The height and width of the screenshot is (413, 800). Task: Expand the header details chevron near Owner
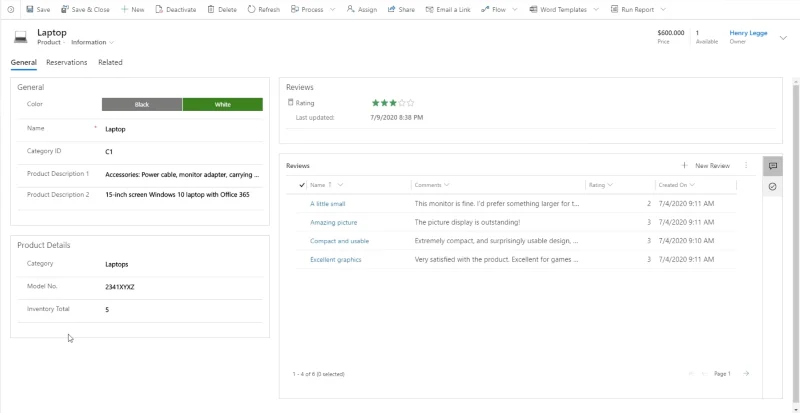click(x=784, y=37)
